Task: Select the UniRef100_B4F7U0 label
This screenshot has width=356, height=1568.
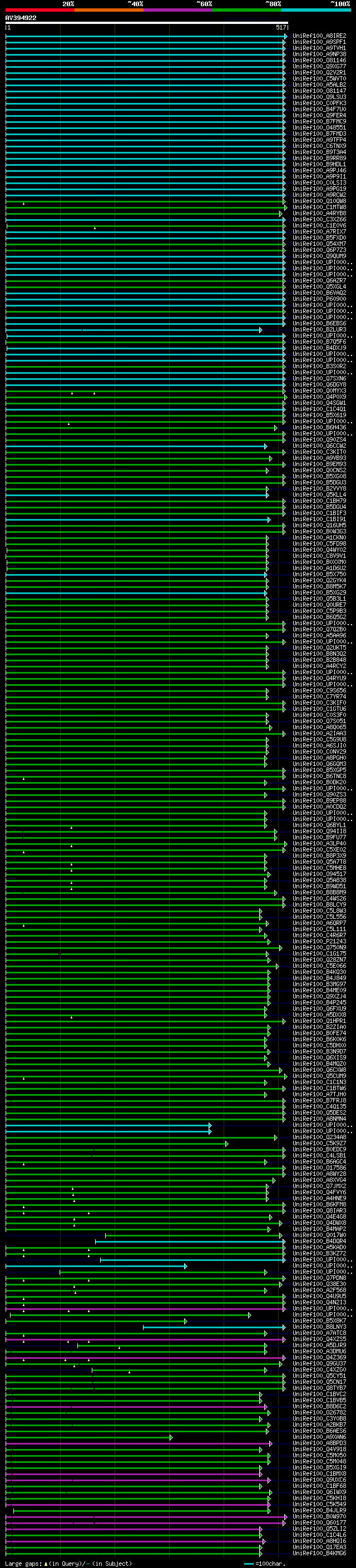Action: (319, 109)
